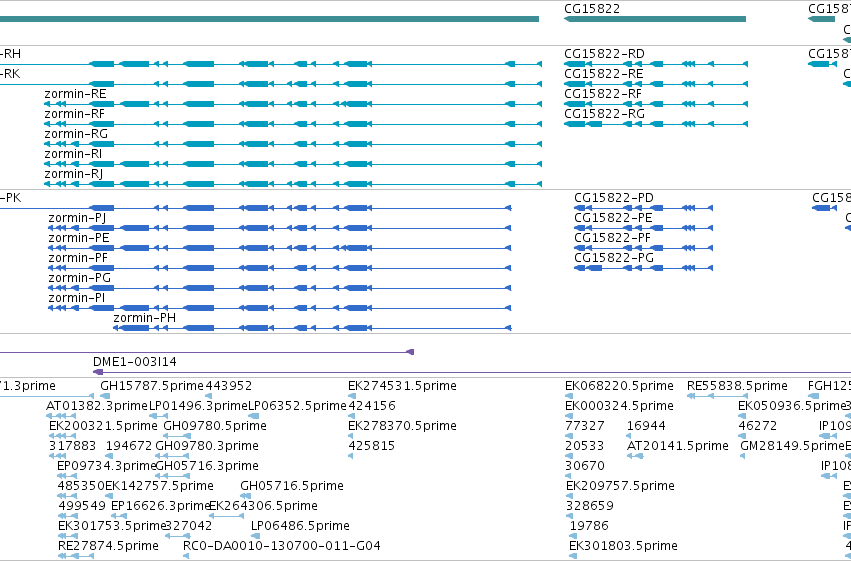Click the zormin-RI transcript label

[73, 154]
